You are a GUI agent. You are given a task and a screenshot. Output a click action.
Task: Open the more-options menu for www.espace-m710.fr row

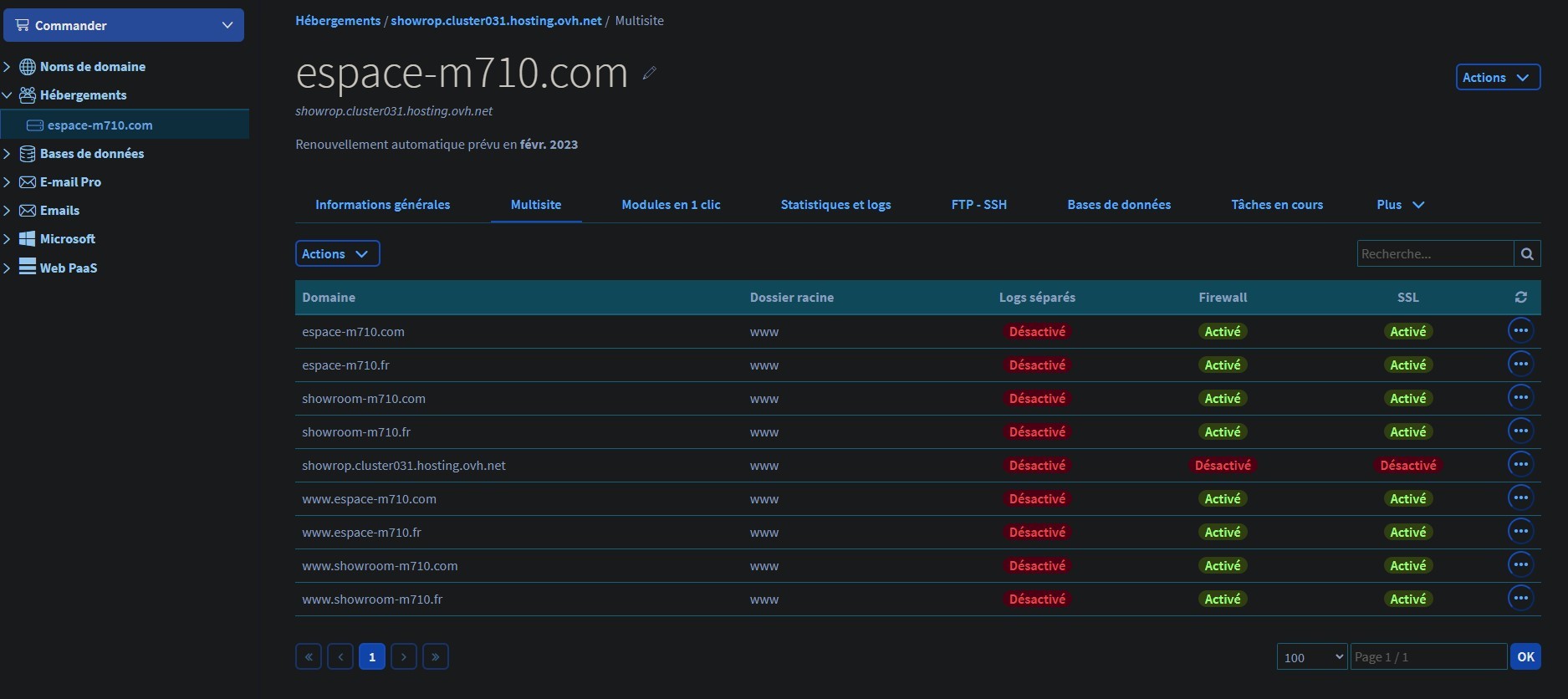click(1520, 532)
